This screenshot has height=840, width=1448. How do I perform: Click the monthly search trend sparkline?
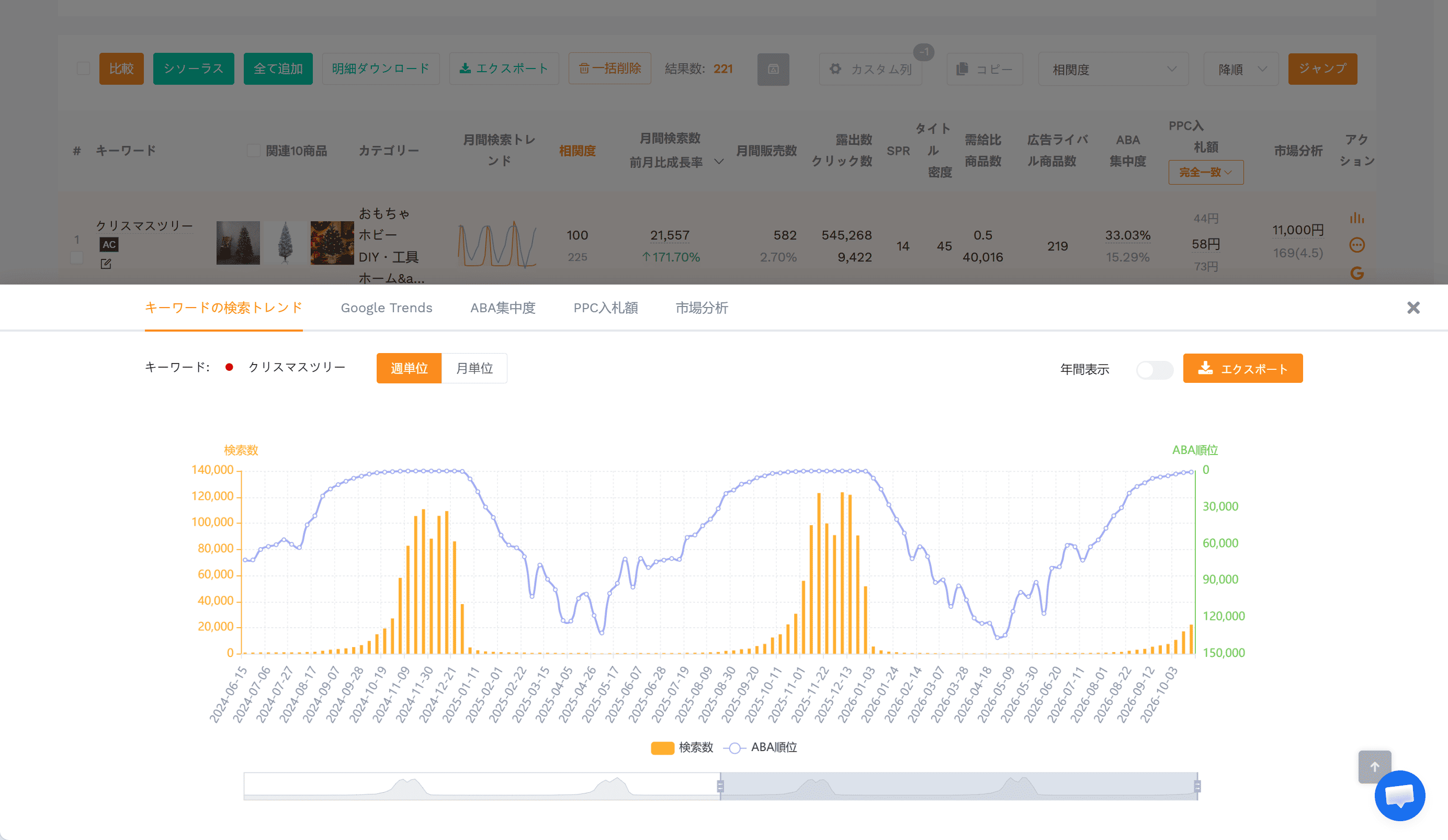coord(497,245)
